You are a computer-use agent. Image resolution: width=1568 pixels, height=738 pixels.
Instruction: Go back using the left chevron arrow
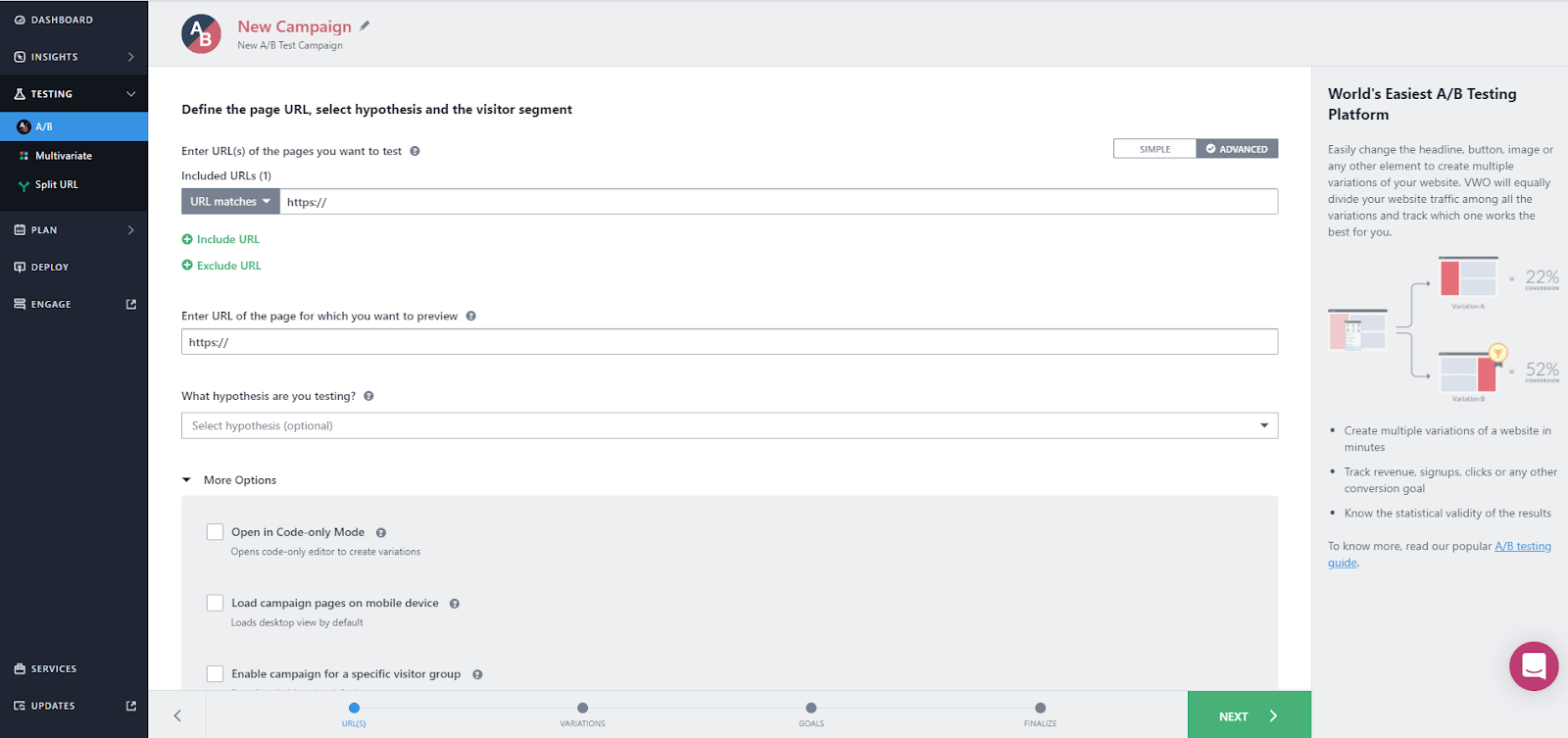coord(177,715)
